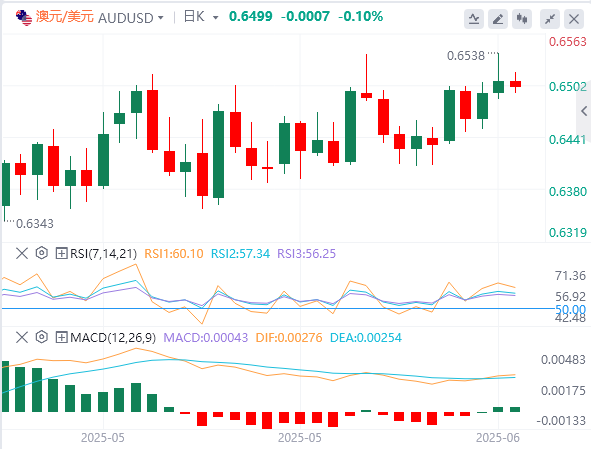This screenshot has width=591, height=449.
Task: Click the RSI1:60.10 orange legend value
Action: (x=174, y=254)
